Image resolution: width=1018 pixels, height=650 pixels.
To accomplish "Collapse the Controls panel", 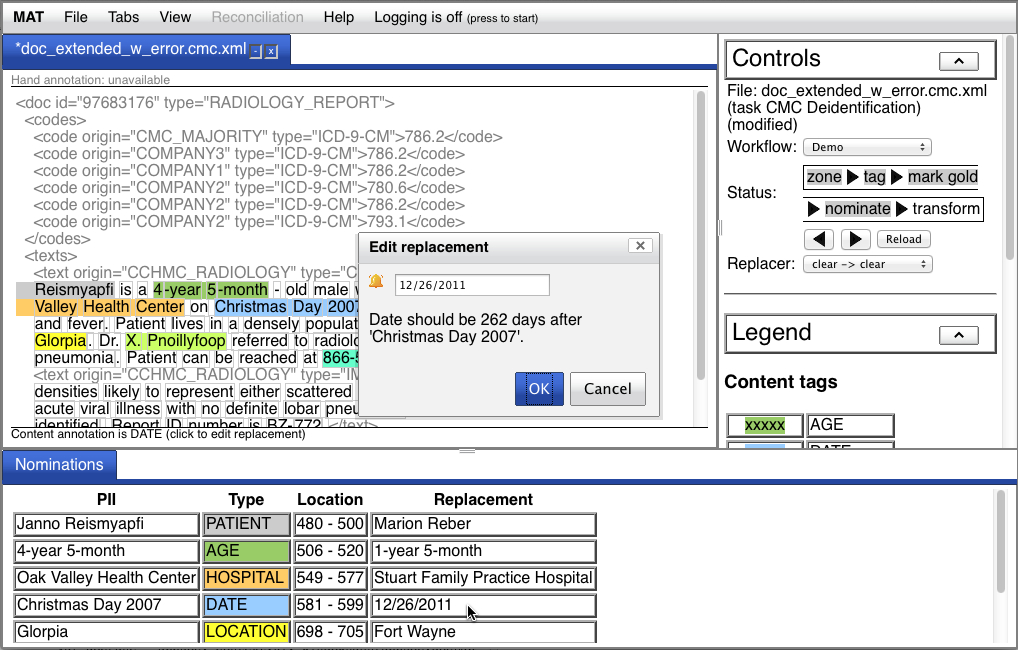I will coord(959,61).
